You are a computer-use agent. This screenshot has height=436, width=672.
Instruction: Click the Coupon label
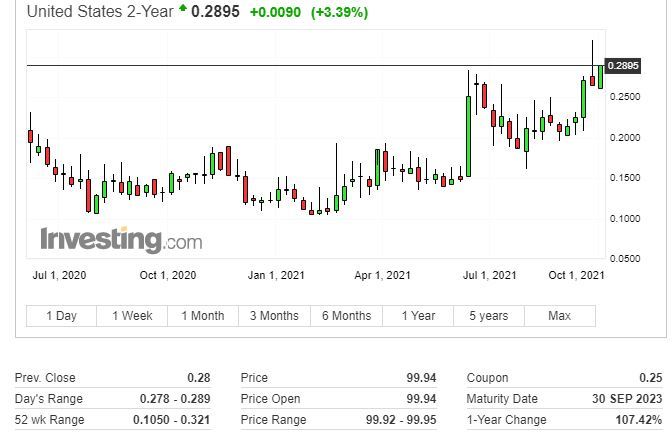(487, 378)
